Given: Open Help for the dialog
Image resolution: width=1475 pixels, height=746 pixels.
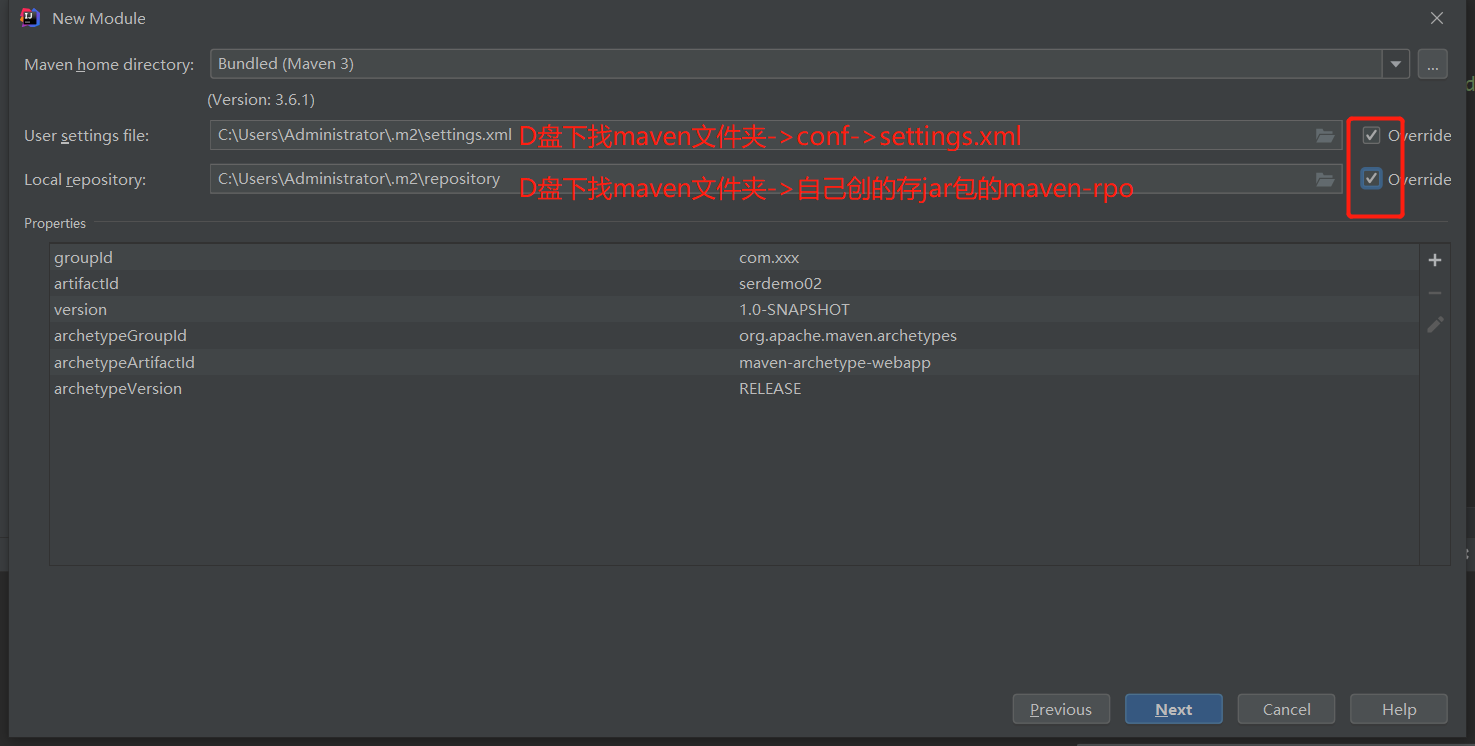Looking at the screenshot, I should 1399,709.
